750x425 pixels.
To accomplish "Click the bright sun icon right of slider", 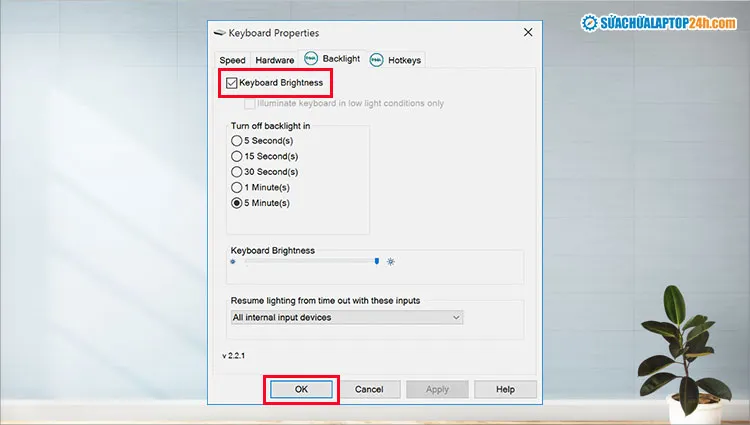I will [x=392, y=261].
